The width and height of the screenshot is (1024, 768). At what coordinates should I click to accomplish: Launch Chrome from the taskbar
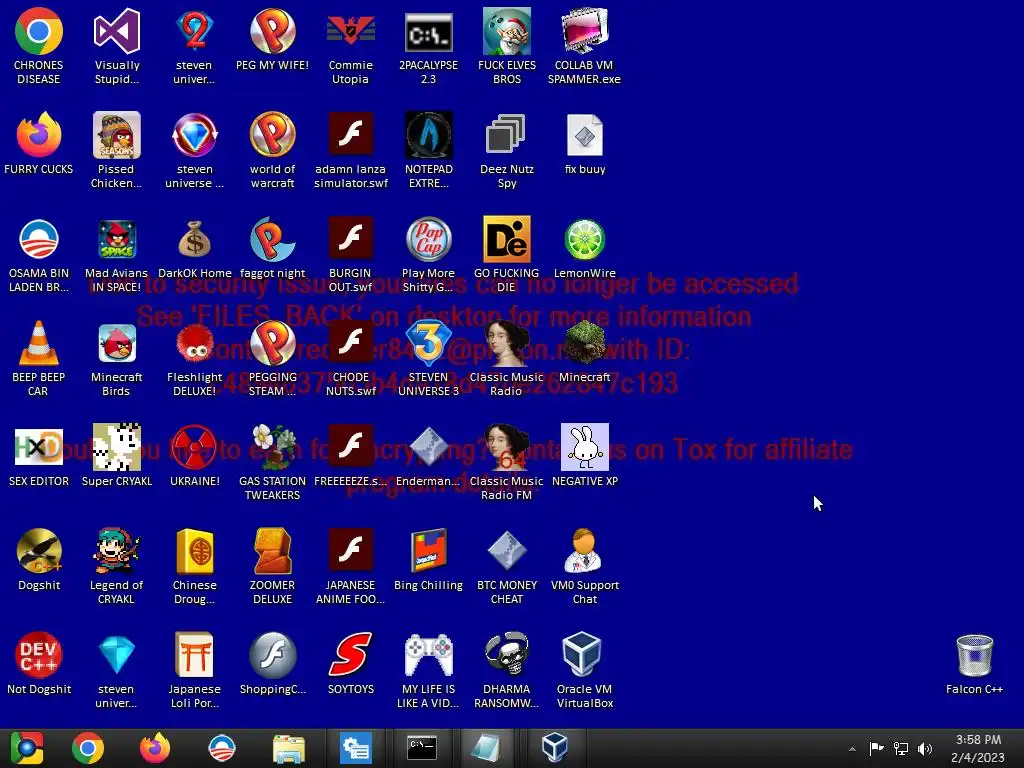pos(88,748)
